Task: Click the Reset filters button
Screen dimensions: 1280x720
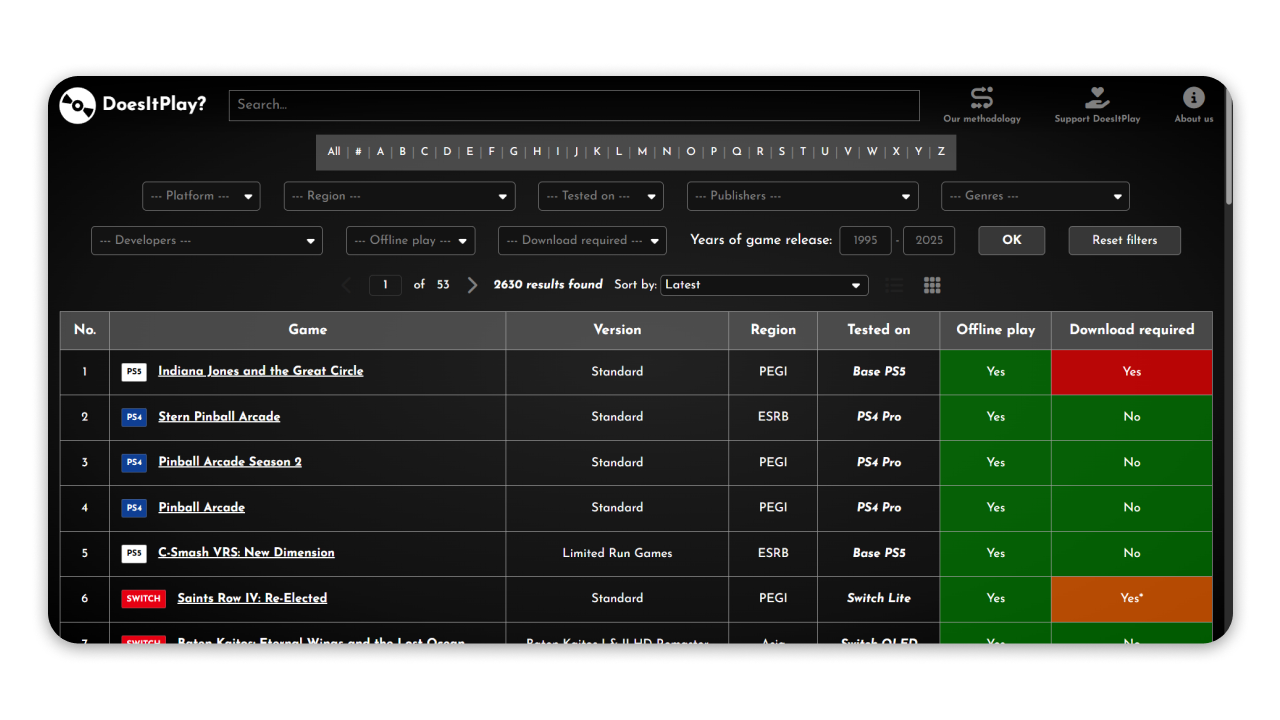Action: tap(1124, 240)
